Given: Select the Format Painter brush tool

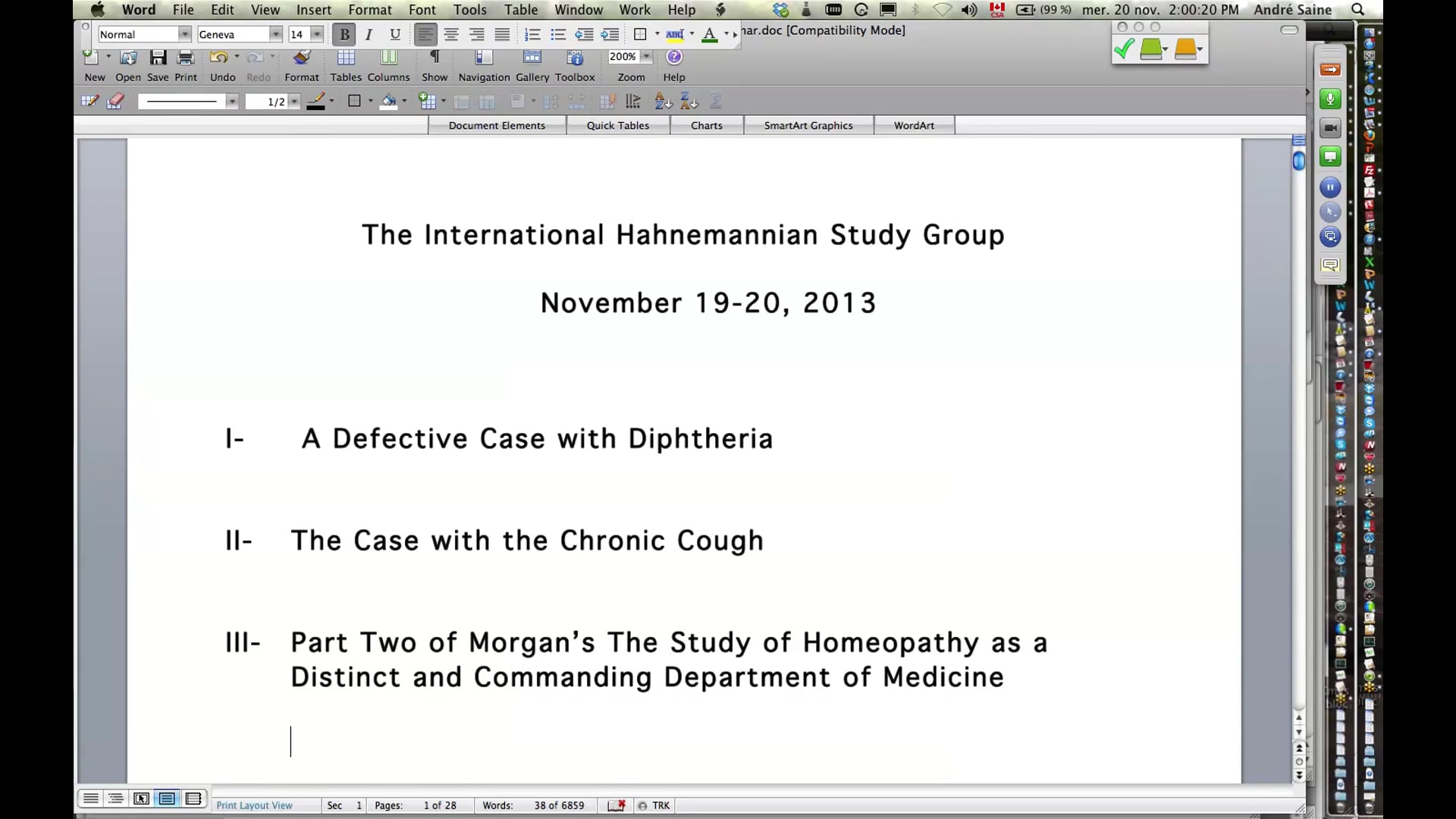Looking at the screenshot, I should coord(301,61).
